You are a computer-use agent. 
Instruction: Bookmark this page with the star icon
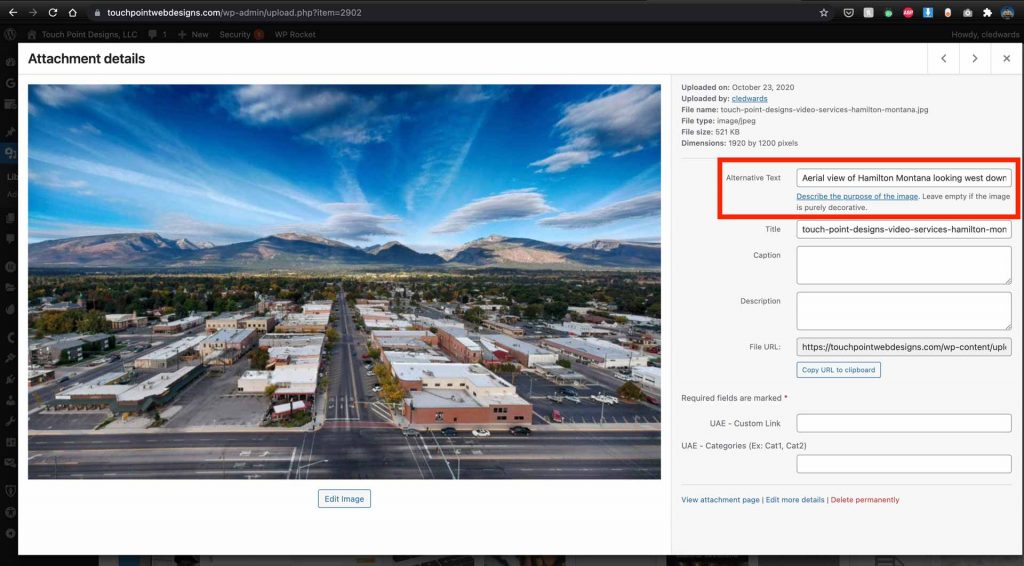(x=824, y=13)
